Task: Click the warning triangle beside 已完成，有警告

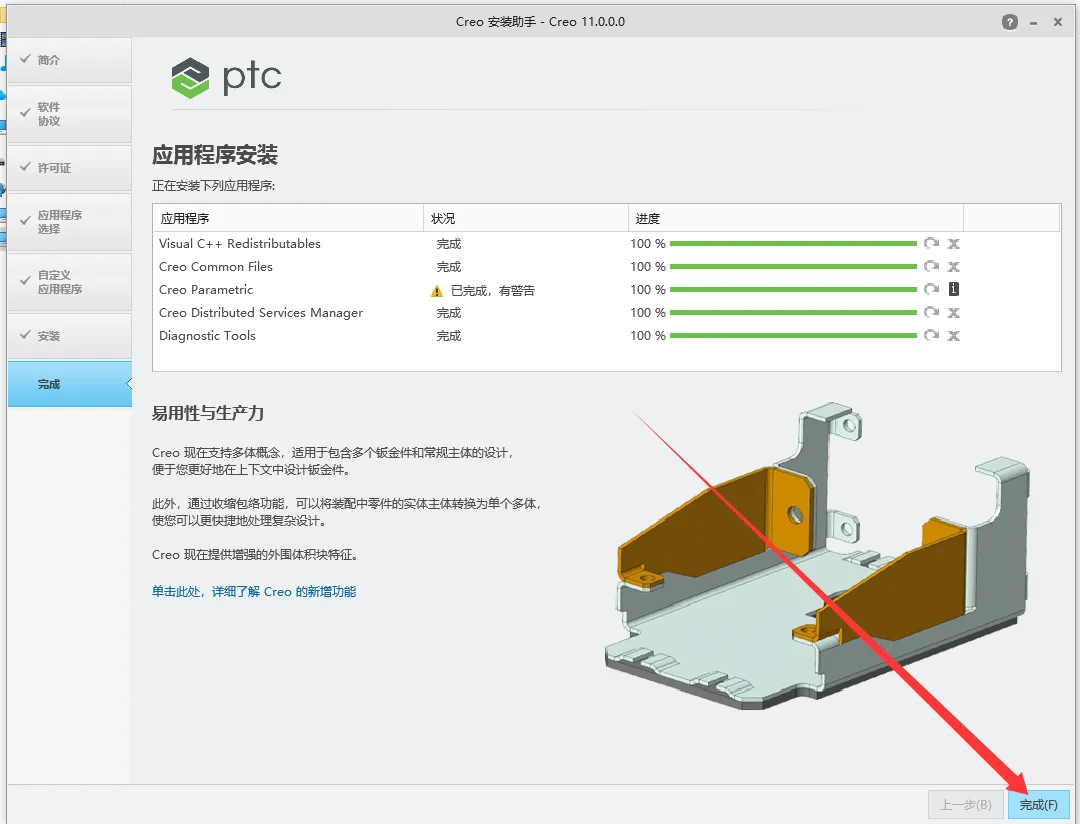Action: (437, 291)
